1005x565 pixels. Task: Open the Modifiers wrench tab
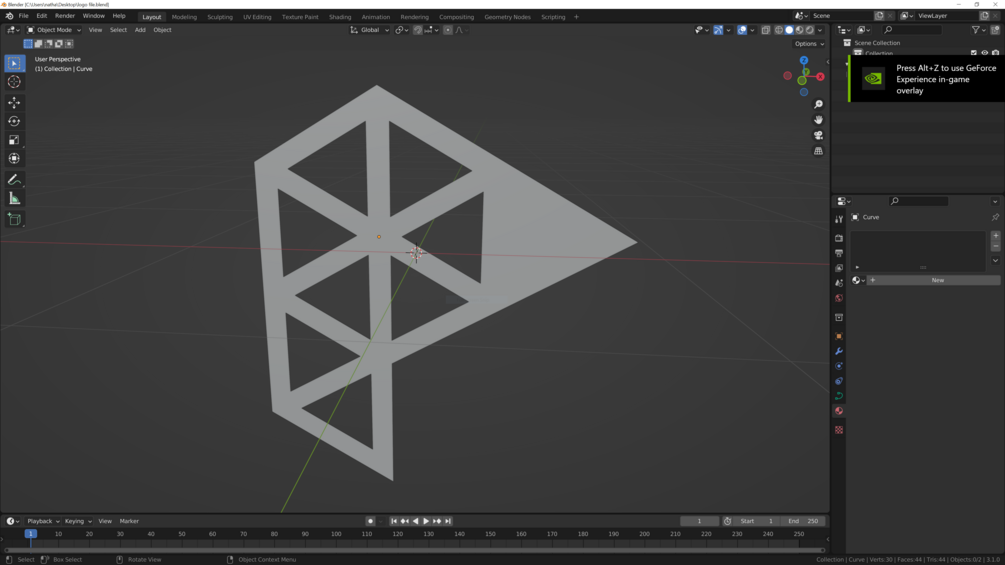[x=839, y=351]
